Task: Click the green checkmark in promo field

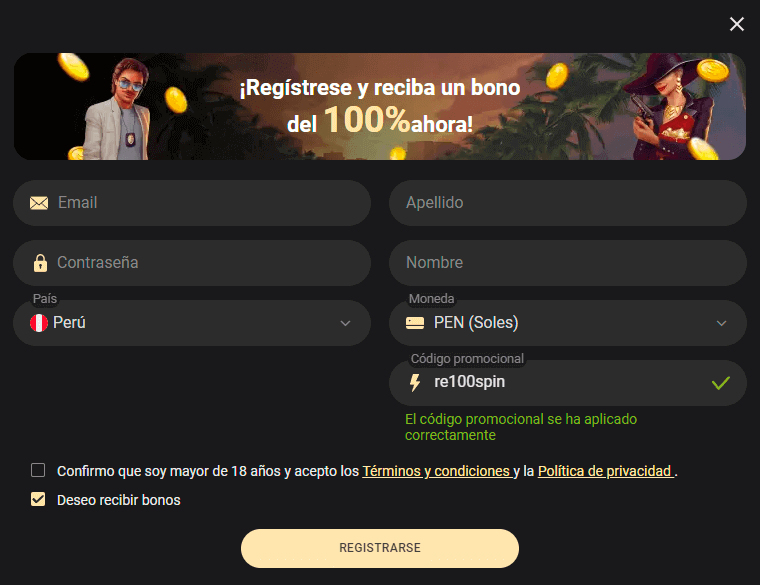Action: pyautogui.click(x=721, y=383)
